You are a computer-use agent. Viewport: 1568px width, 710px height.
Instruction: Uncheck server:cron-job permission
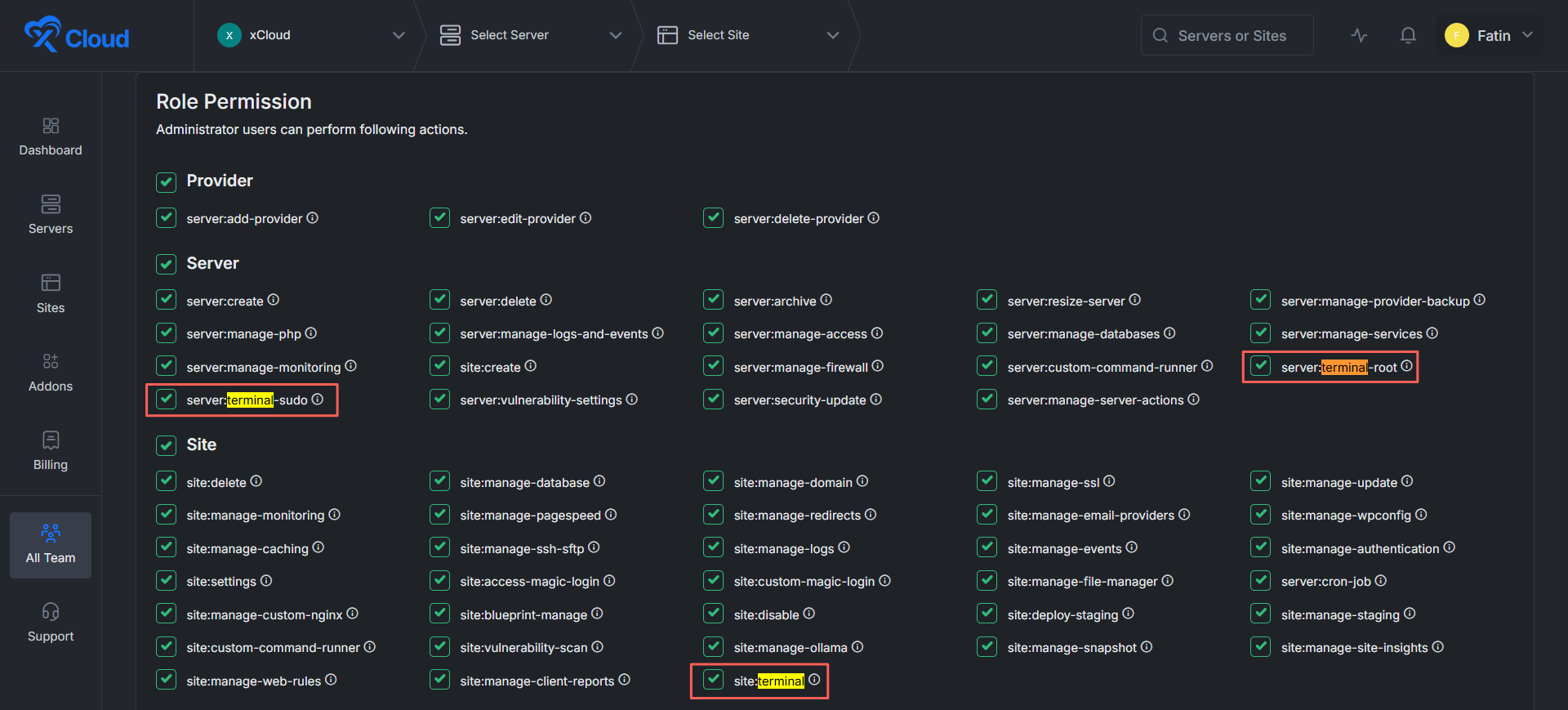[x=1260, y=580]
